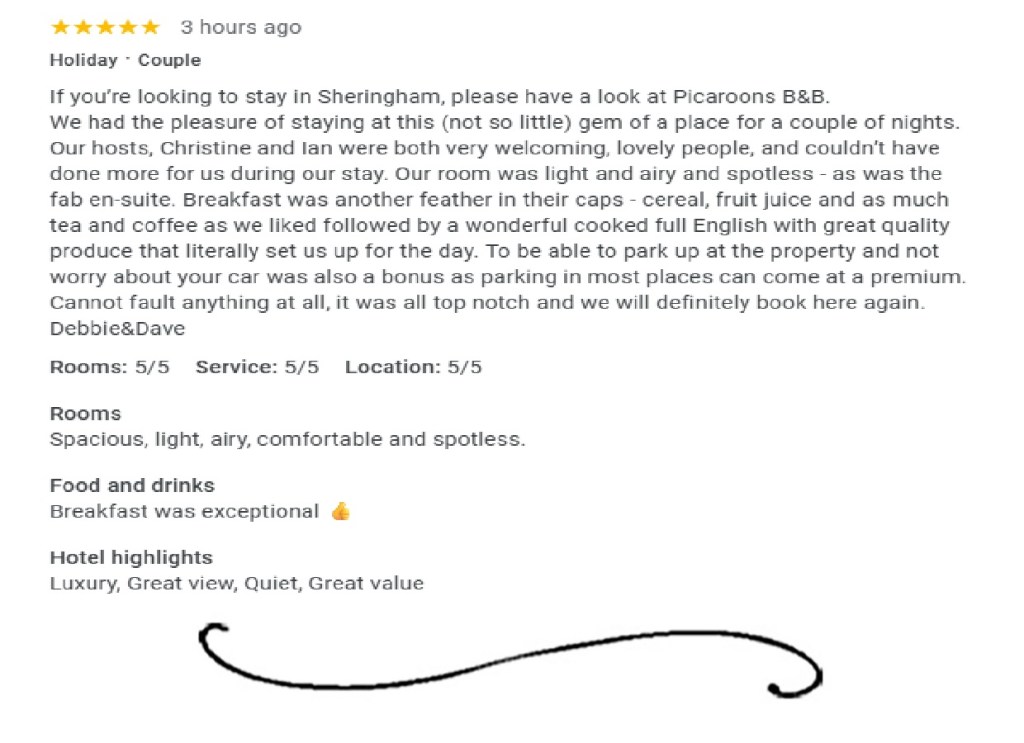Select the "Holiday" trip type label
Screen dimensions: 1024x743
tap(83, 60)
